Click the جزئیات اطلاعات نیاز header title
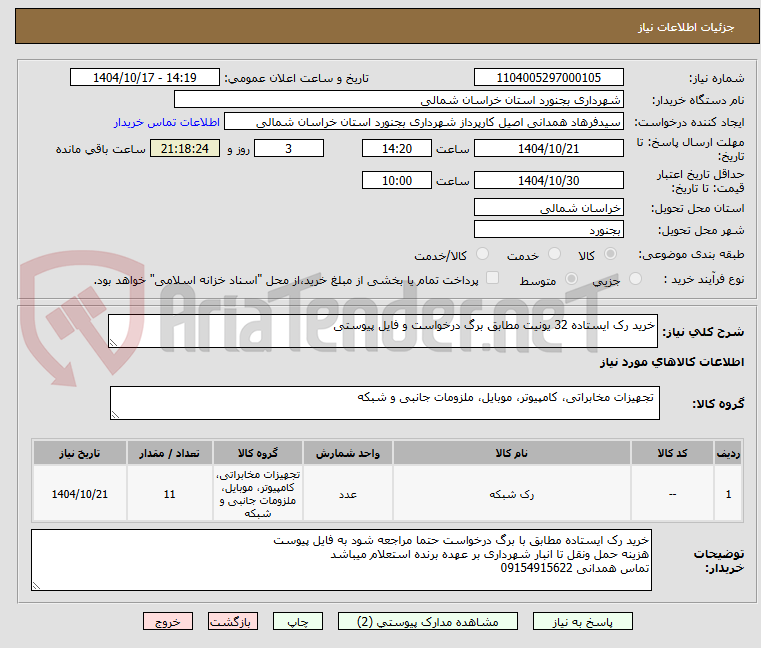Image resolution: width=761 pixels, height=648 pixels. click(x=686, y=28)
